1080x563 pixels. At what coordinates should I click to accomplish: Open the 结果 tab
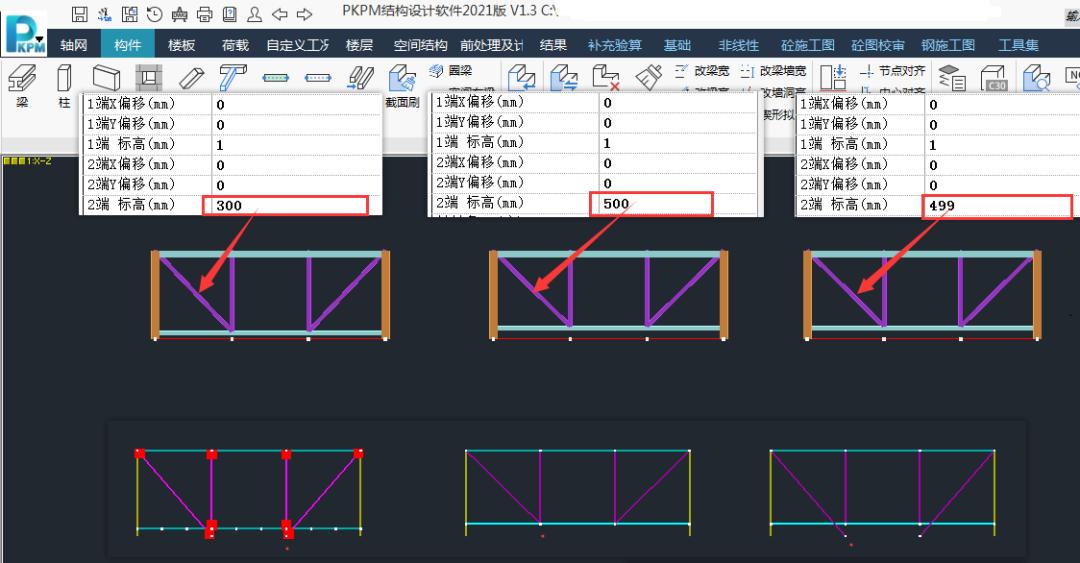point(553,45)
